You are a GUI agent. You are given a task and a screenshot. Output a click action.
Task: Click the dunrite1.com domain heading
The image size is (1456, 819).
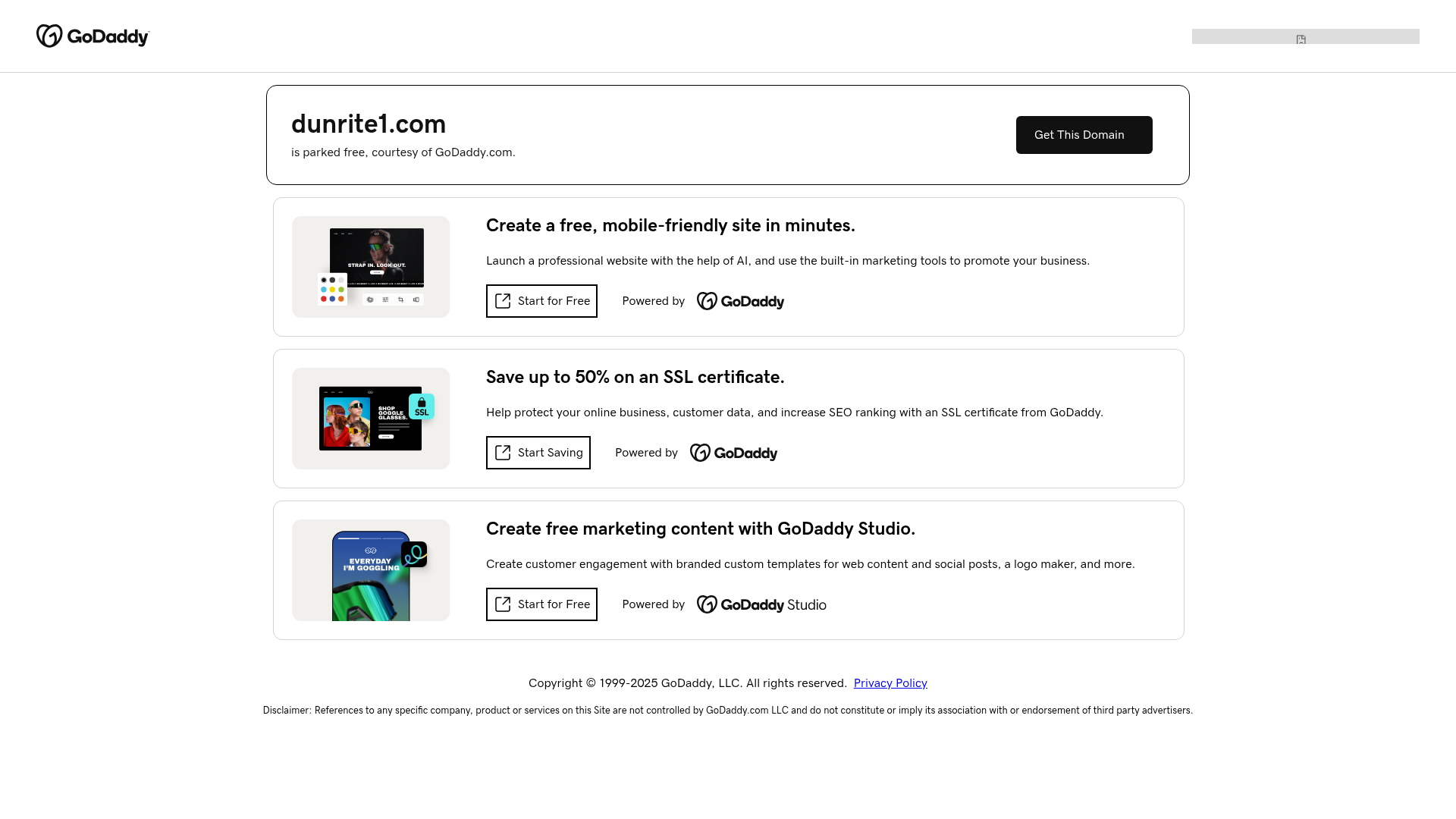(x=369, y=124)
